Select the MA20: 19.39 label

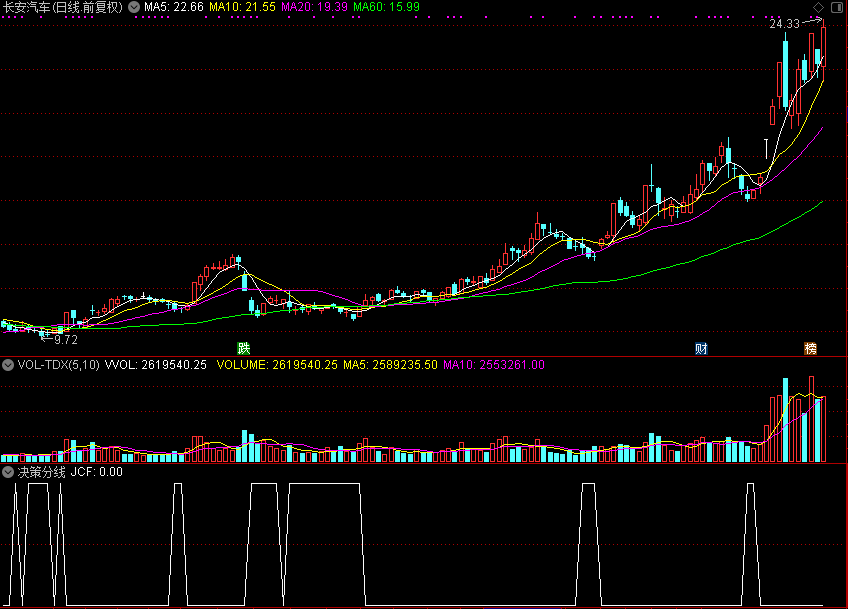click(x=314, y=7)
